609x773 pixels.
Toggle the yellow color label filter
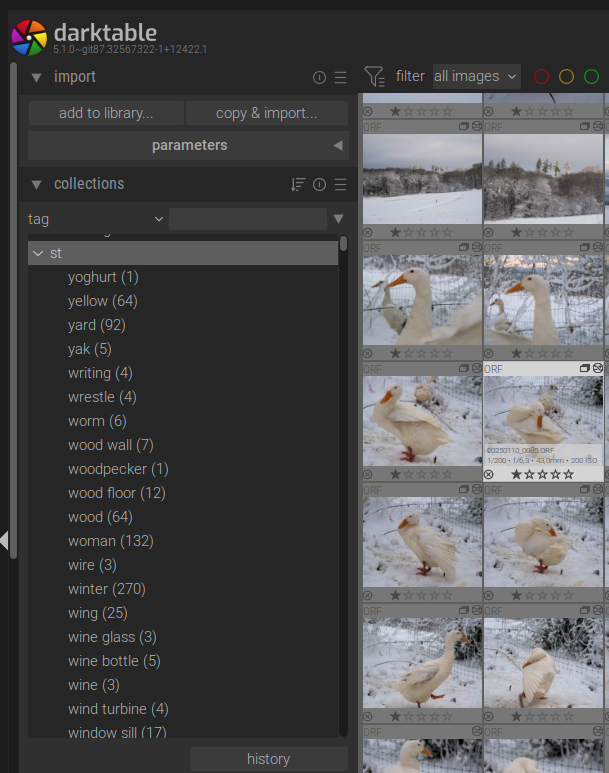coord(566,76)
